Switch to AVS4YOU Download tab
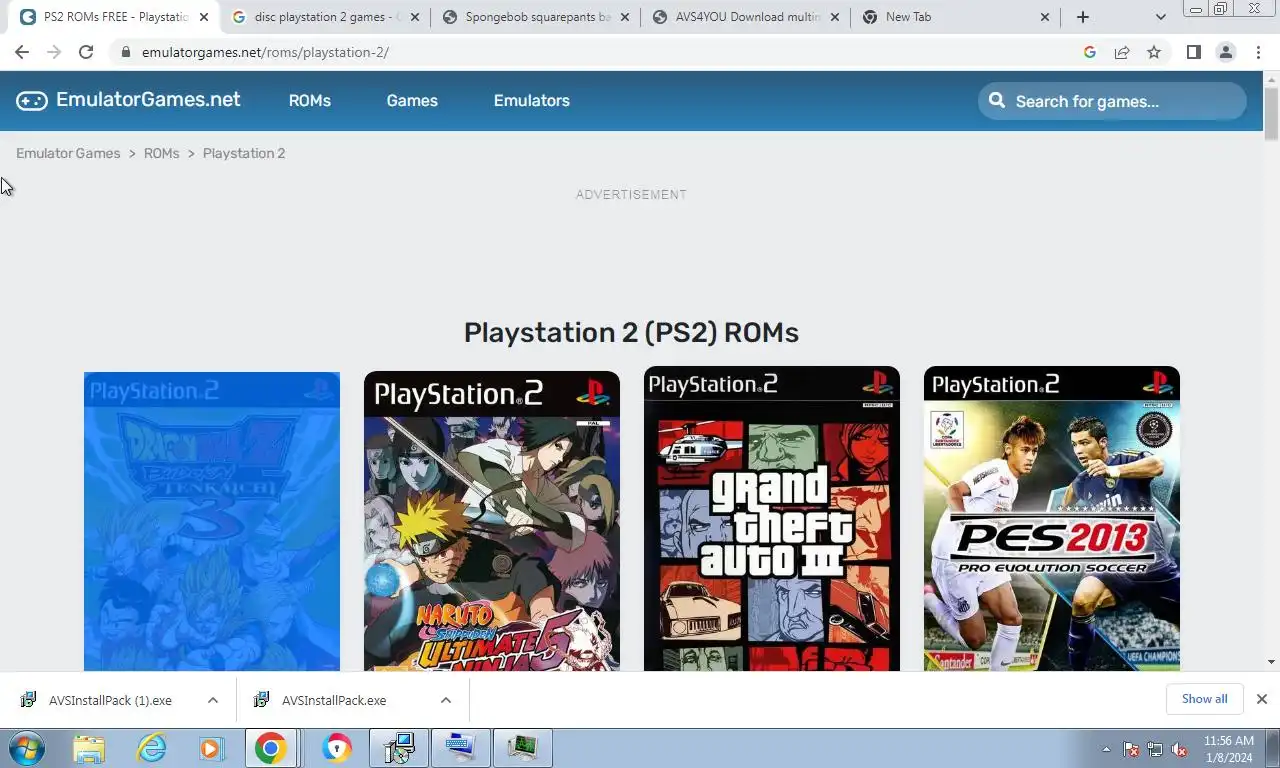Viewport: 1280px width, 768px height. [745, 17]
